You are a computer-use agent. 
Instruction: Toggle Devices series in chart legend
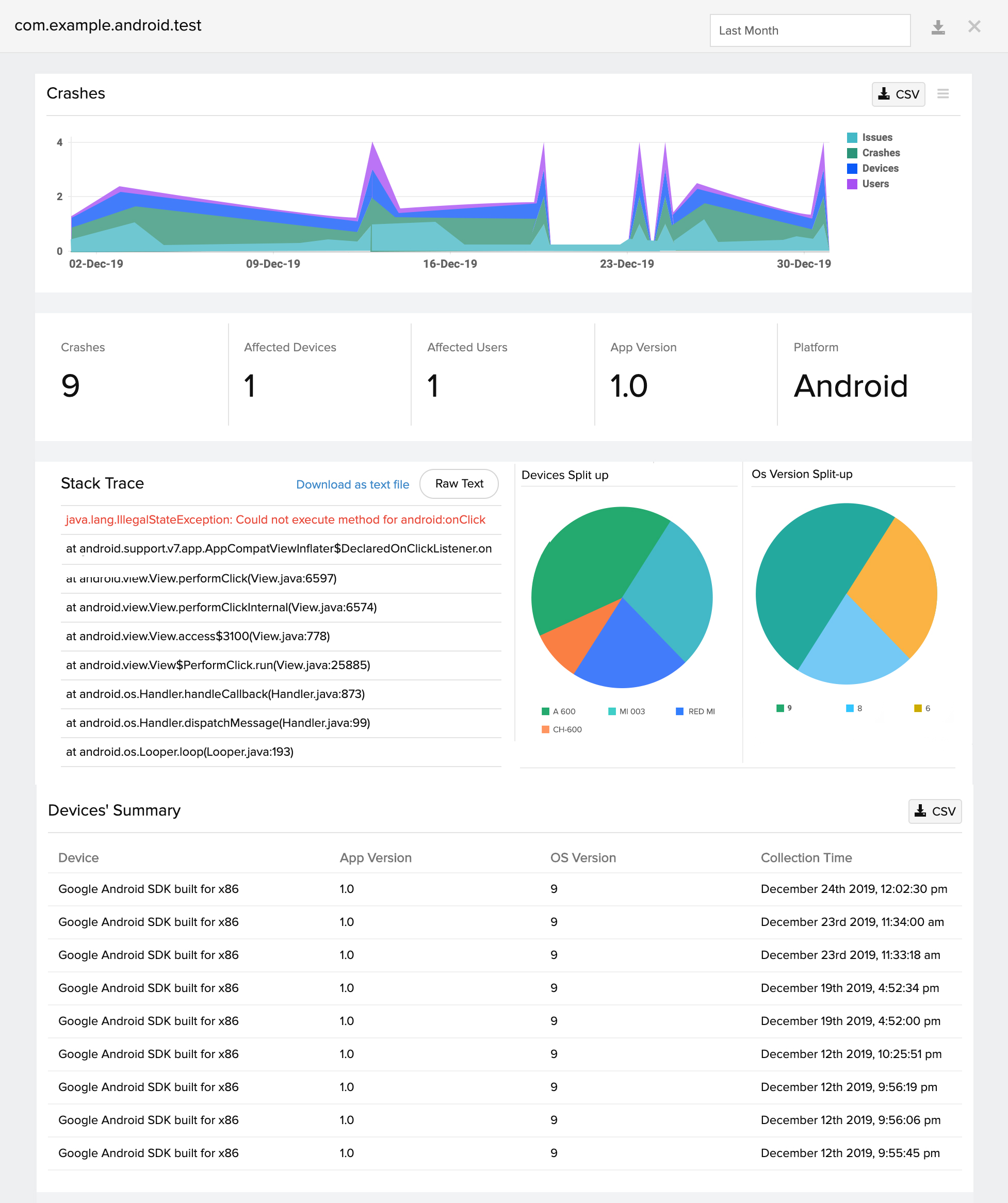pos(880,168)
